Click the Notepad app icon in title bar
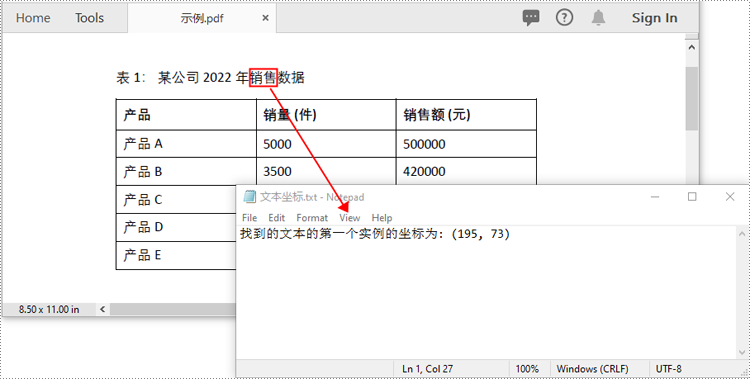The height and width of the screenshot is (379, 750). (249, 197)
